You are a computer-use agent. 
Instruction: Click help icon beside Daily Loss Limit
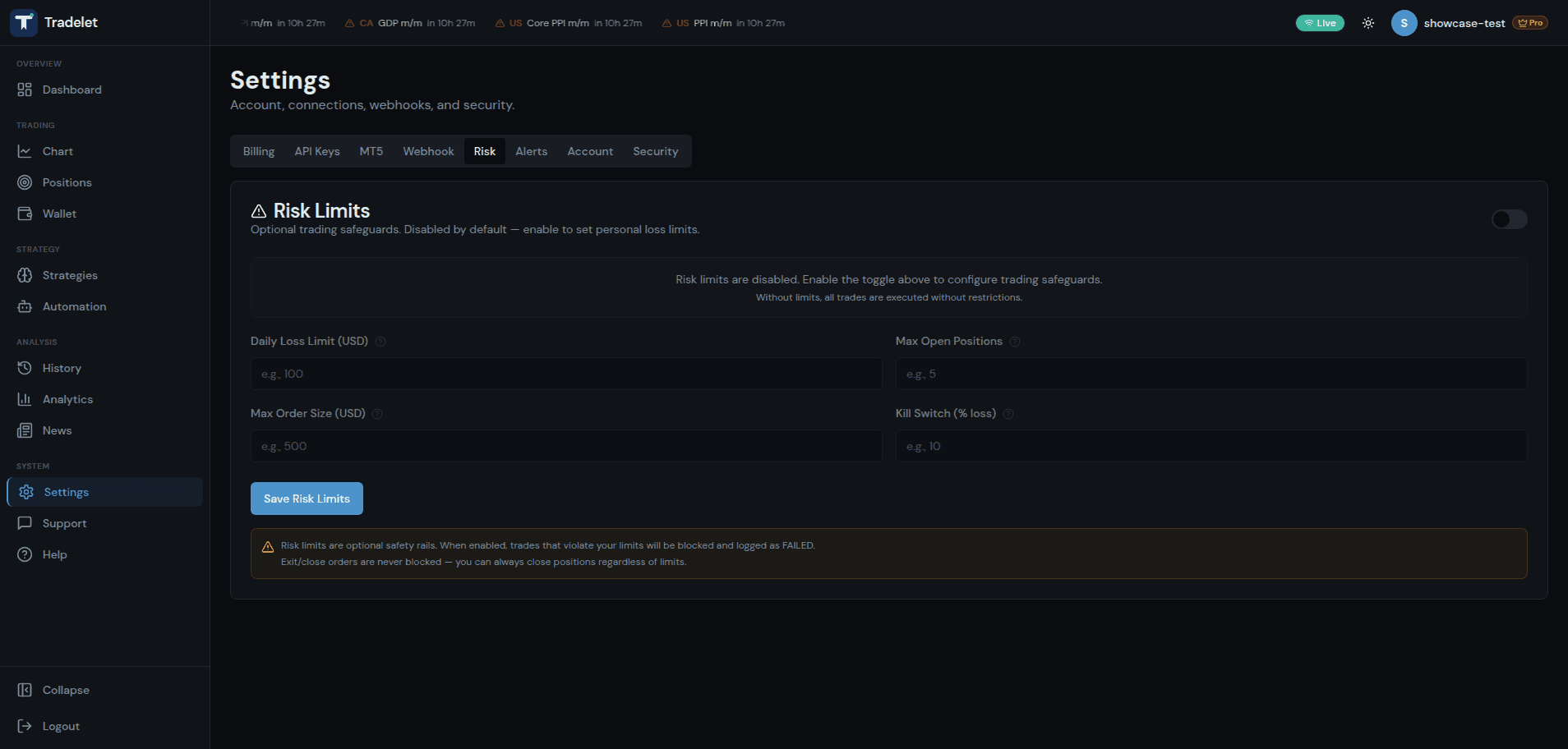pos(380,342)
